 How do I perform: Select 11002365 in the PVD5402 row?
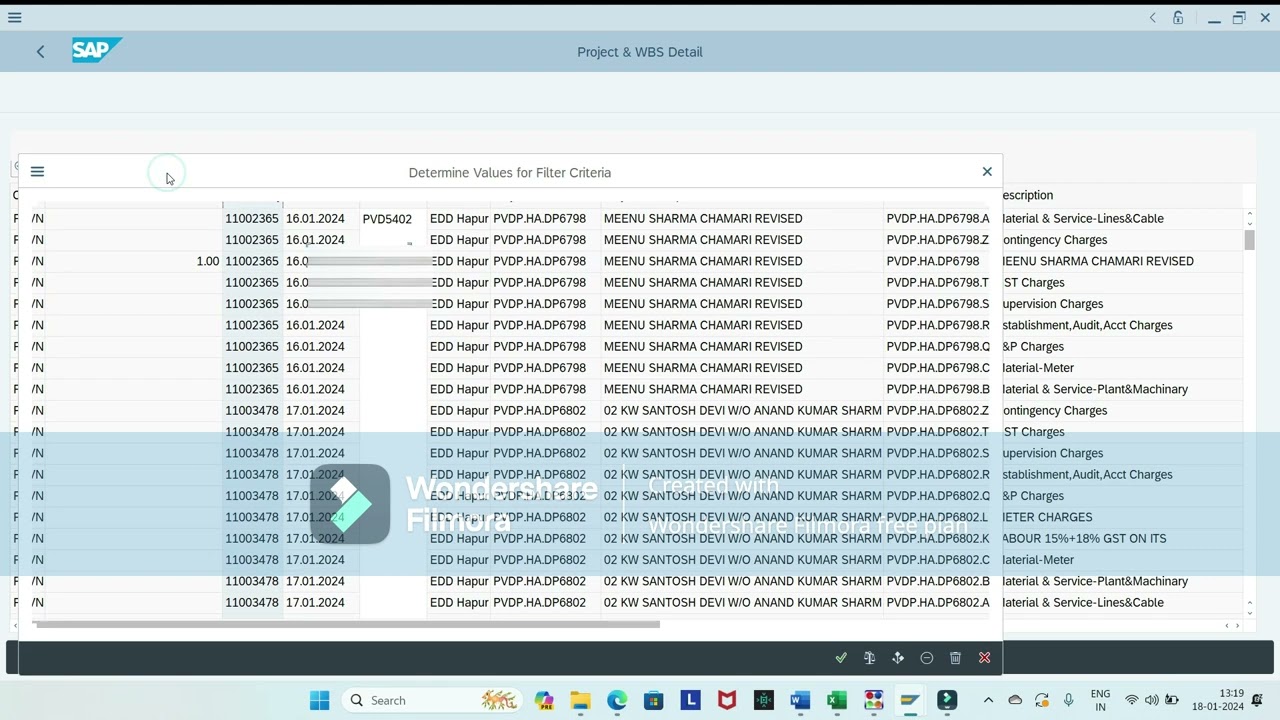252,219
